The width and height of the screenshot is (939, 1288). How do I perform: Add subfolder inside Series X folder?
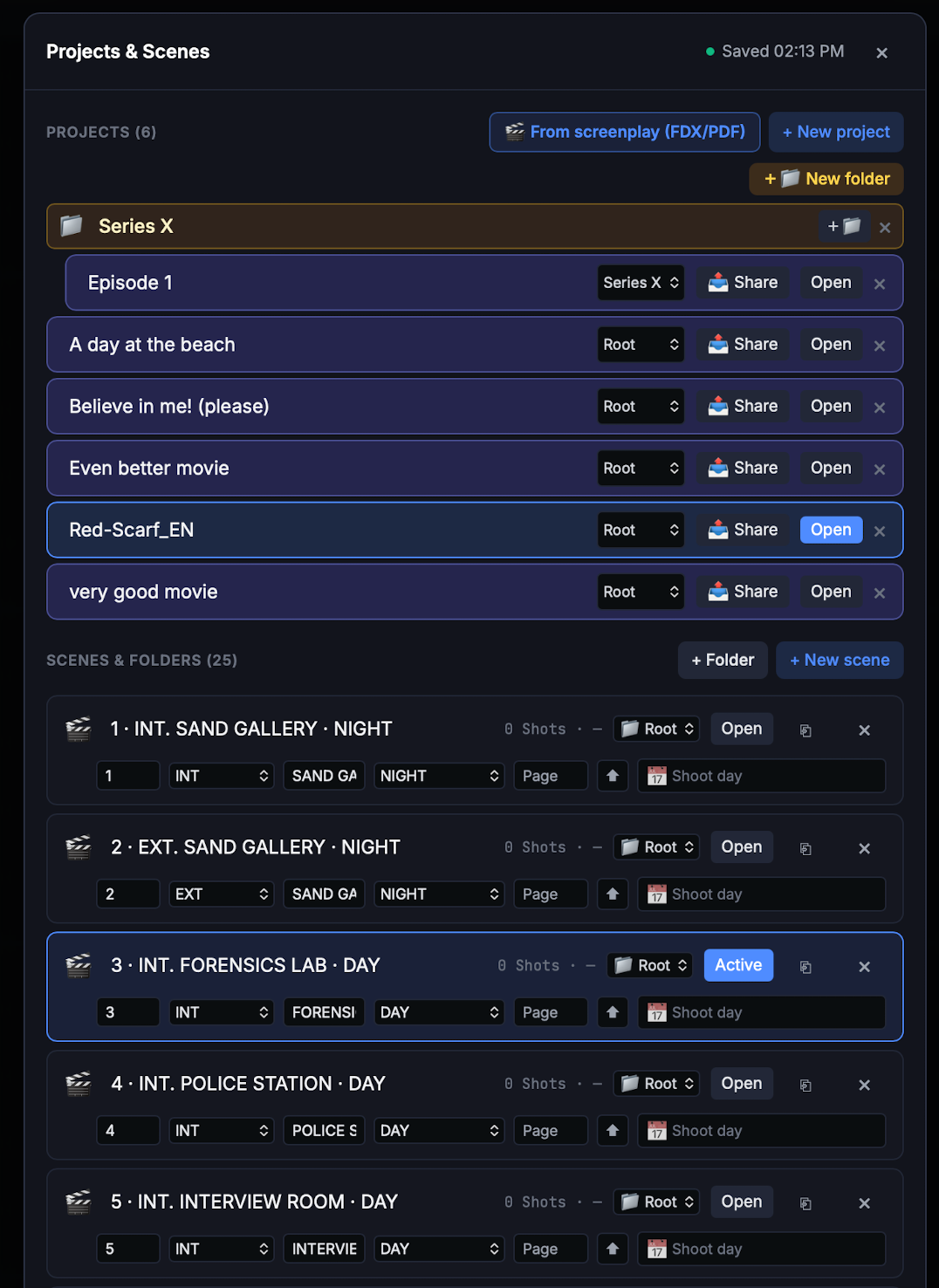(x=844, y=227)
